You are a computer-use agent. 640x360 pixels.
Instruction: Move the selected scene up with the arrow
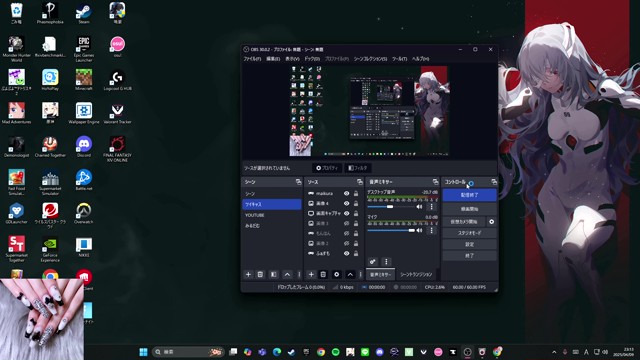[x=287, y=274]
